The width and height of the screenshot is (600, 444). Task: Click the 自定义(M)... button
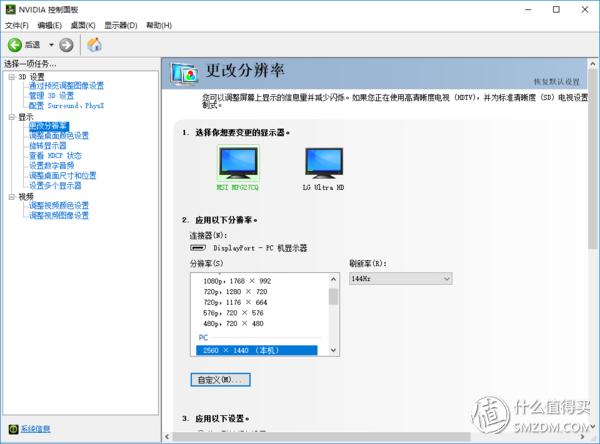click(220, 380)
